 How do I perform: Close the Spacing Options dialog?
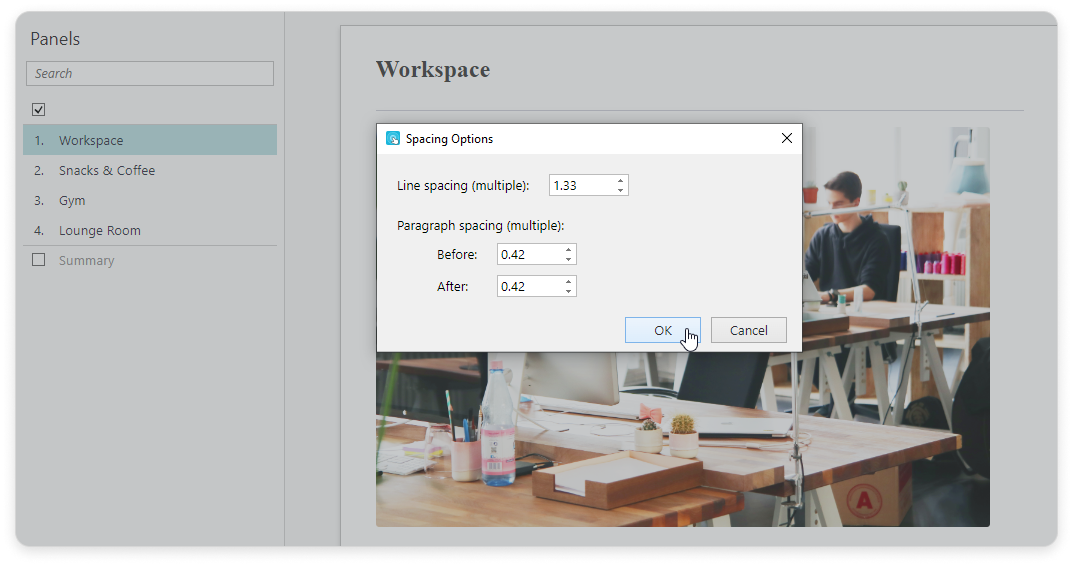click(786, 139)
